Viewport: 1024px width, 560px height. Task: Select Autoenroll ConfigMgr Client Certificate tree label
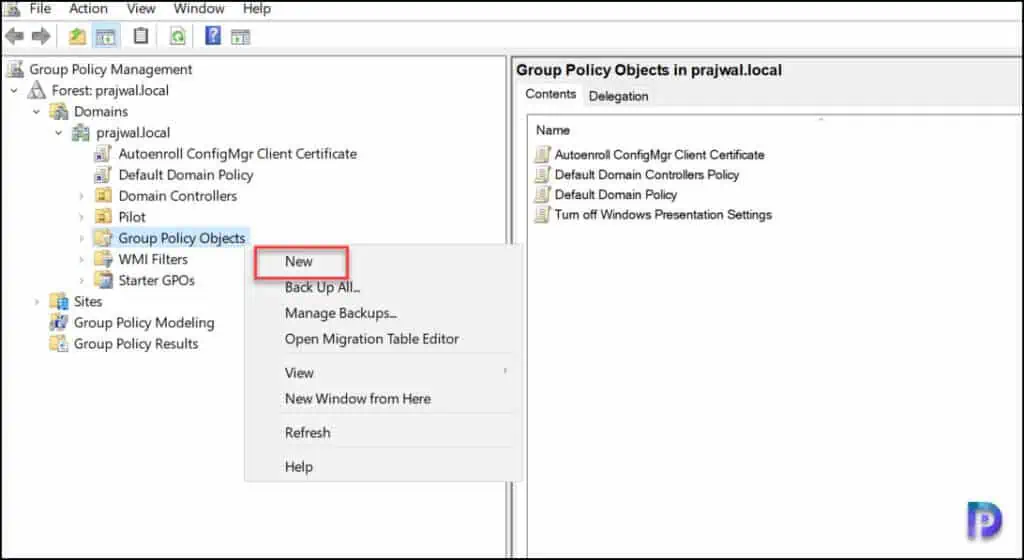coord(238,154)
